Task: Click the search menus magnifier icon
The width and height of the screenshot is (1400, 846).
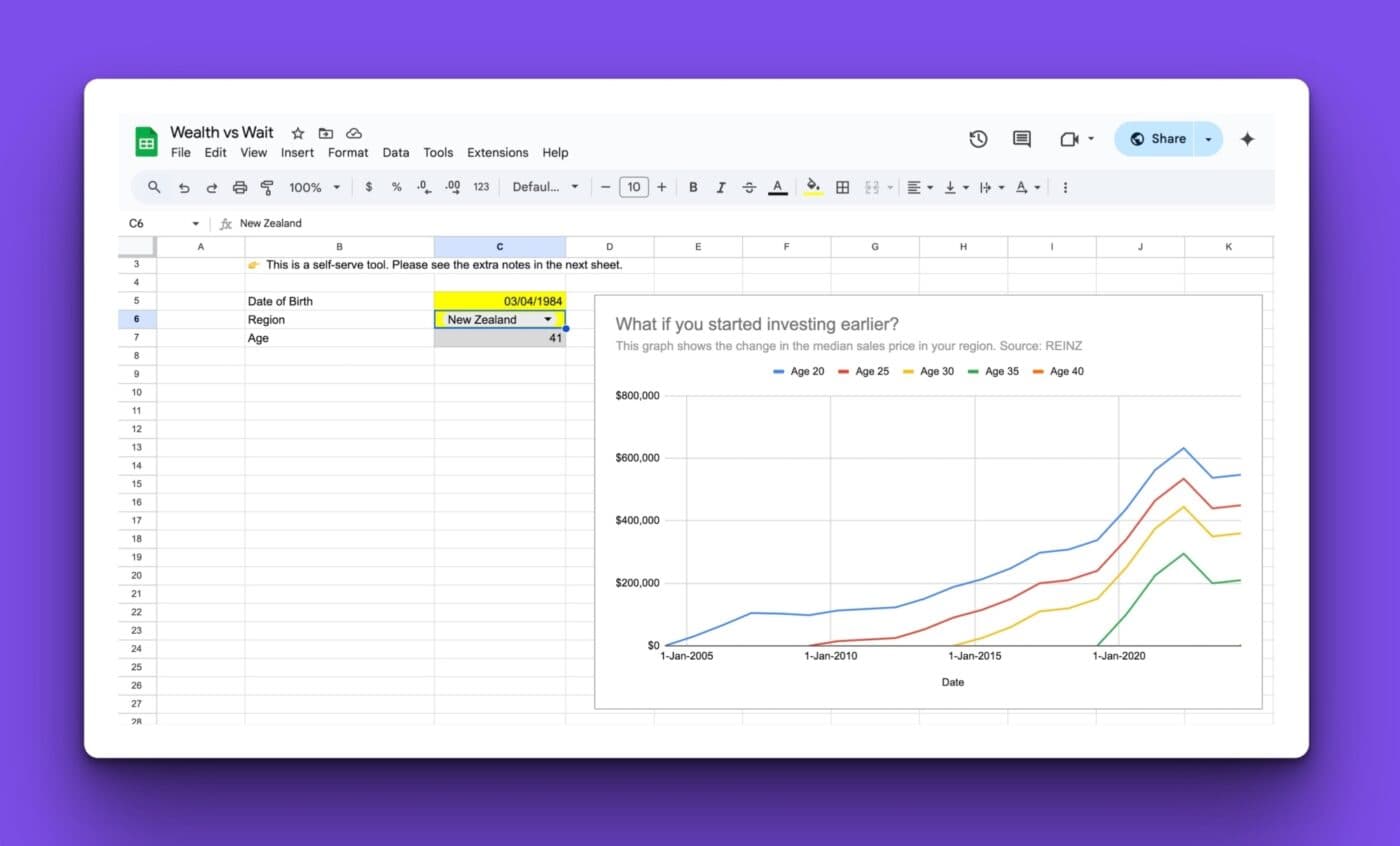Action: 154,187
